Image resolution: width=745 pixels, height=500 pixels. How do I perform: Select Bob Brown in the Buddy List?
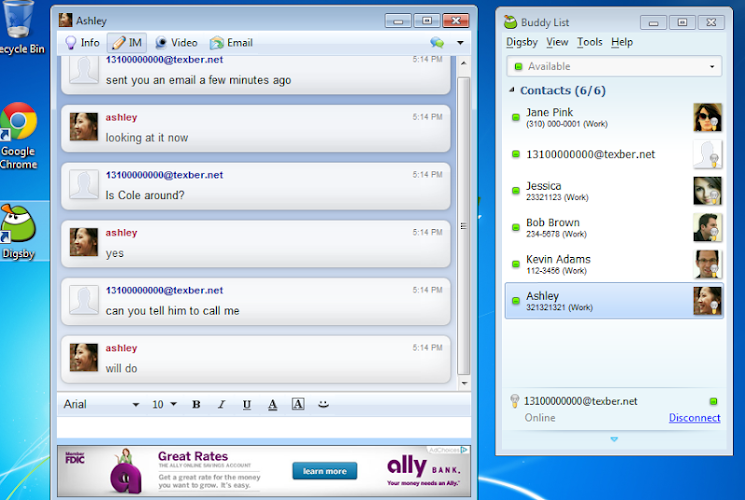(x=613, y=227)
